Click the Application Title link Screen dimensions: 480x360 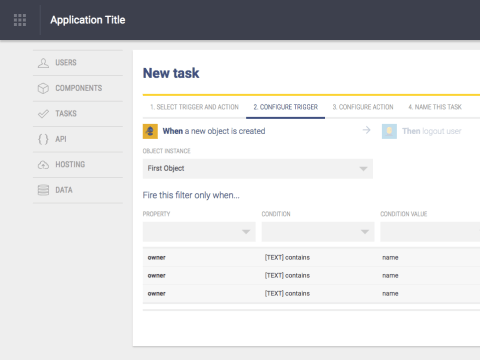88,20
